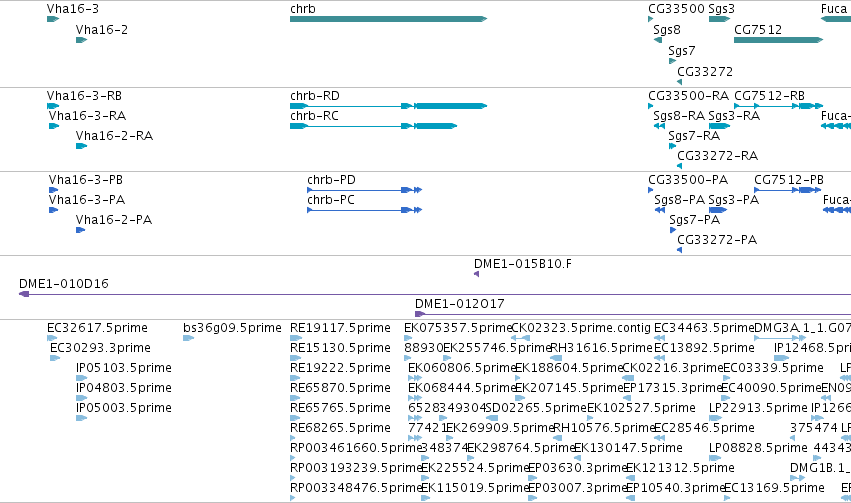This screenshot has width=851, height=503.
Task: Click the CG33500-PA protein arrow
Action: [650, 190]
